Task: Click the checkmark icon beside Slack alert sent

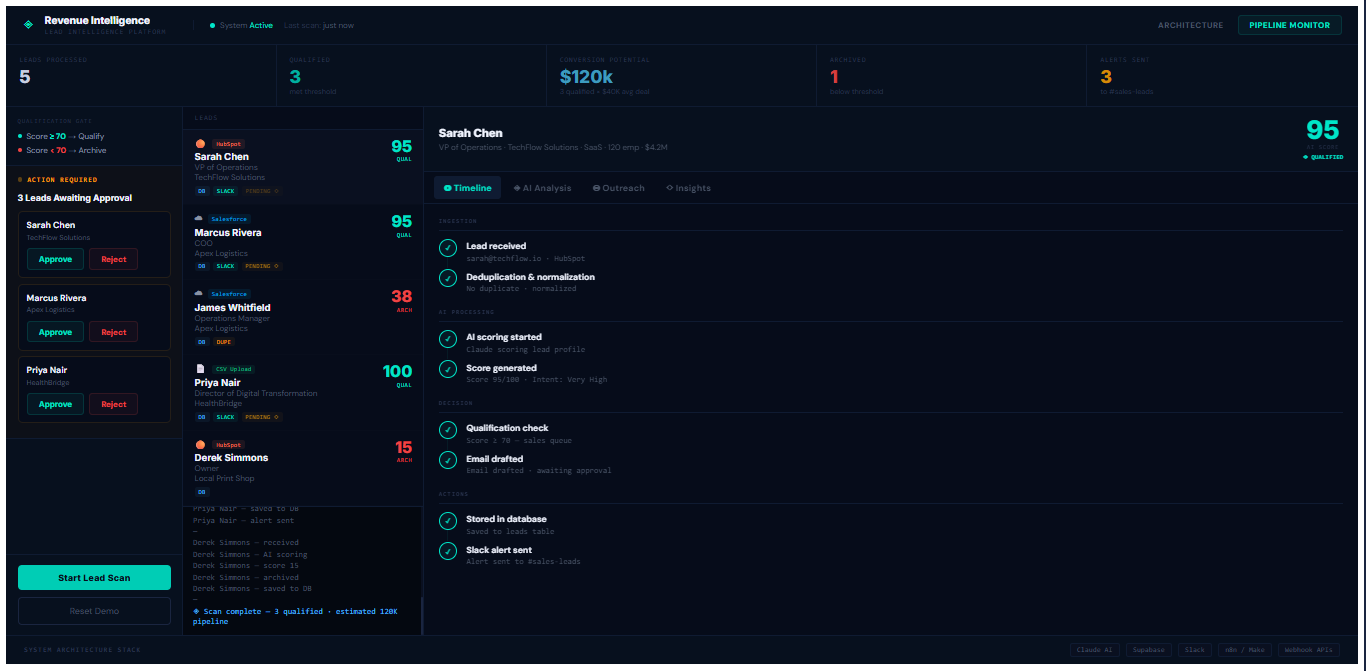Action: tap(448, 551)
